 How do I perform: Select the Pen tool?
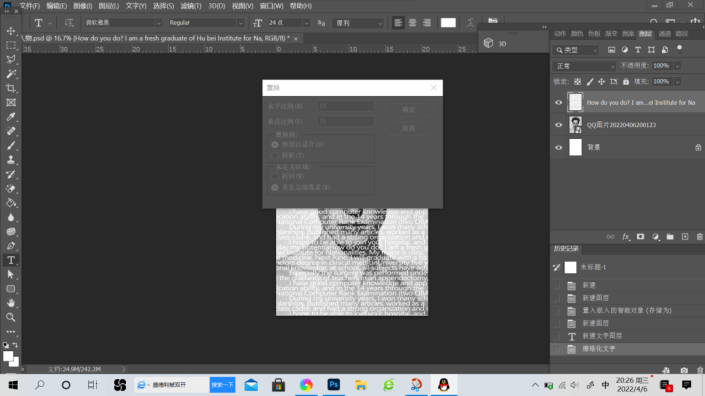coord(11,246)
